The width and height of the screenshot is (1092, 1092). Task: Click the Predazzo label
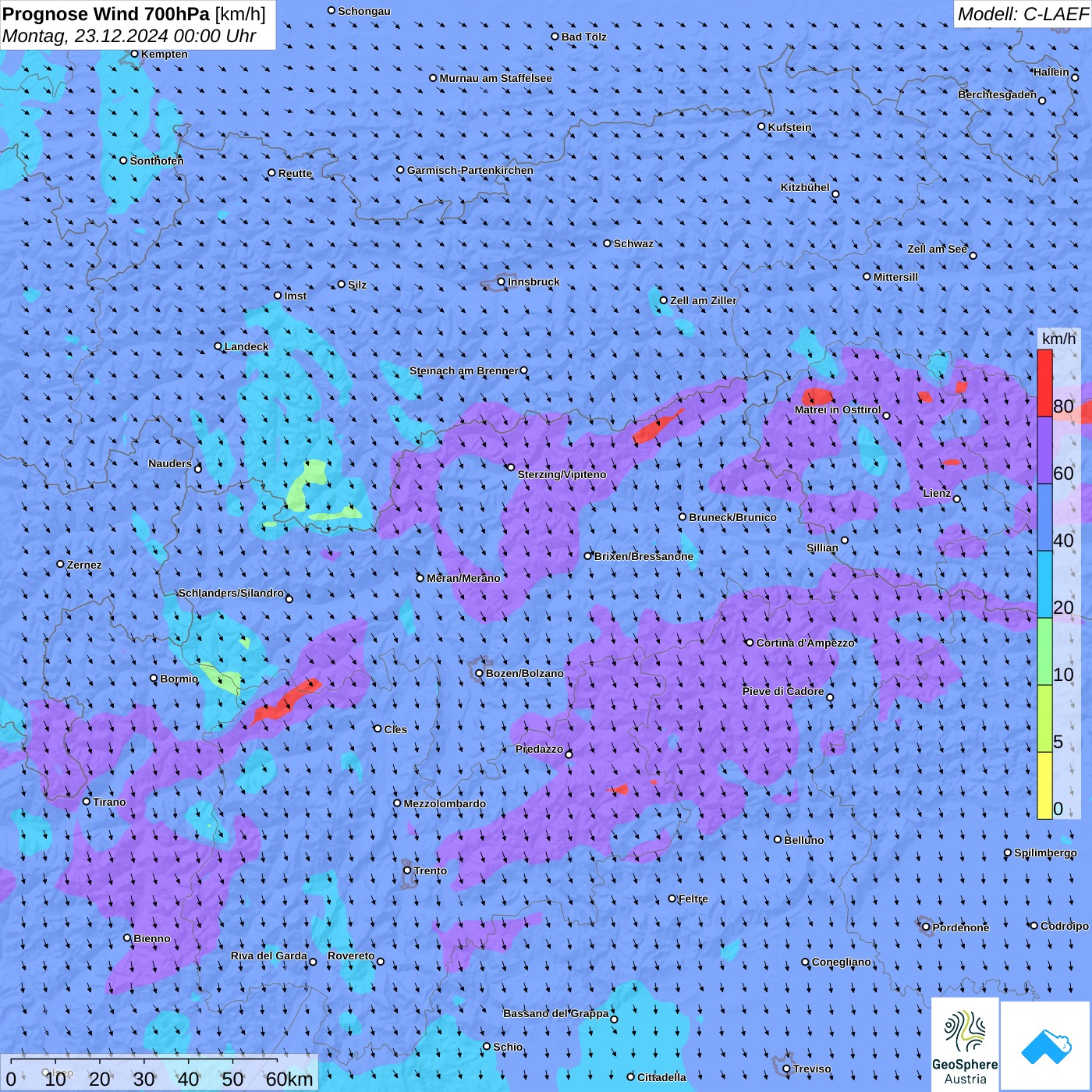coord(539,749)
